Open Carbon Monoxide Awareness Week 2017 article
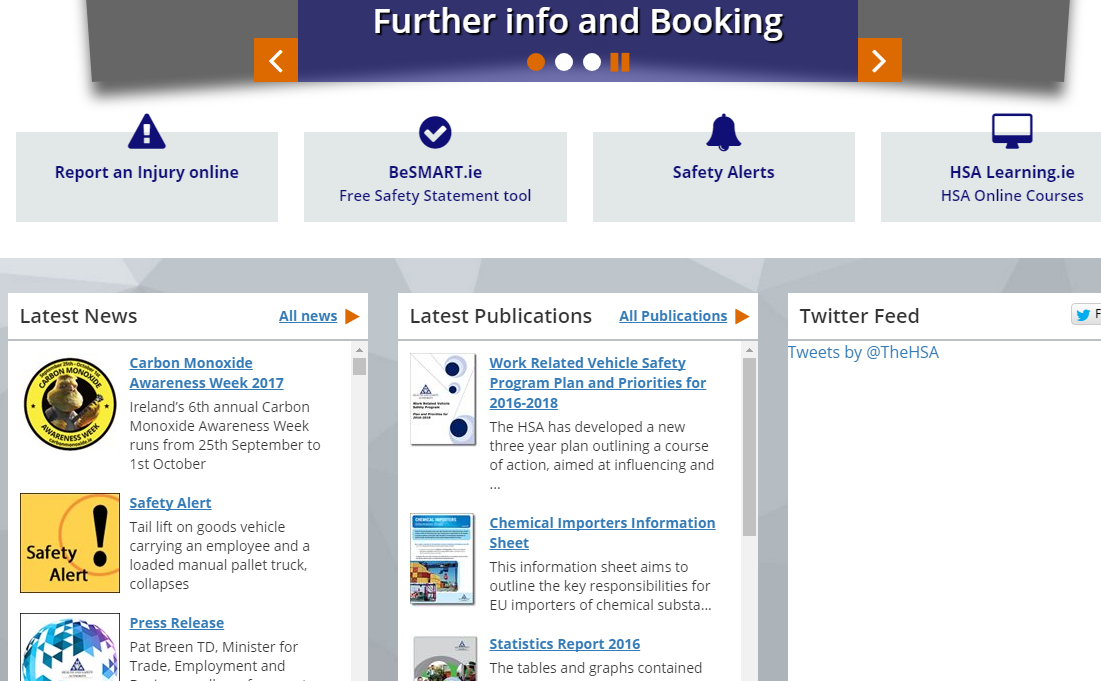 206,373
